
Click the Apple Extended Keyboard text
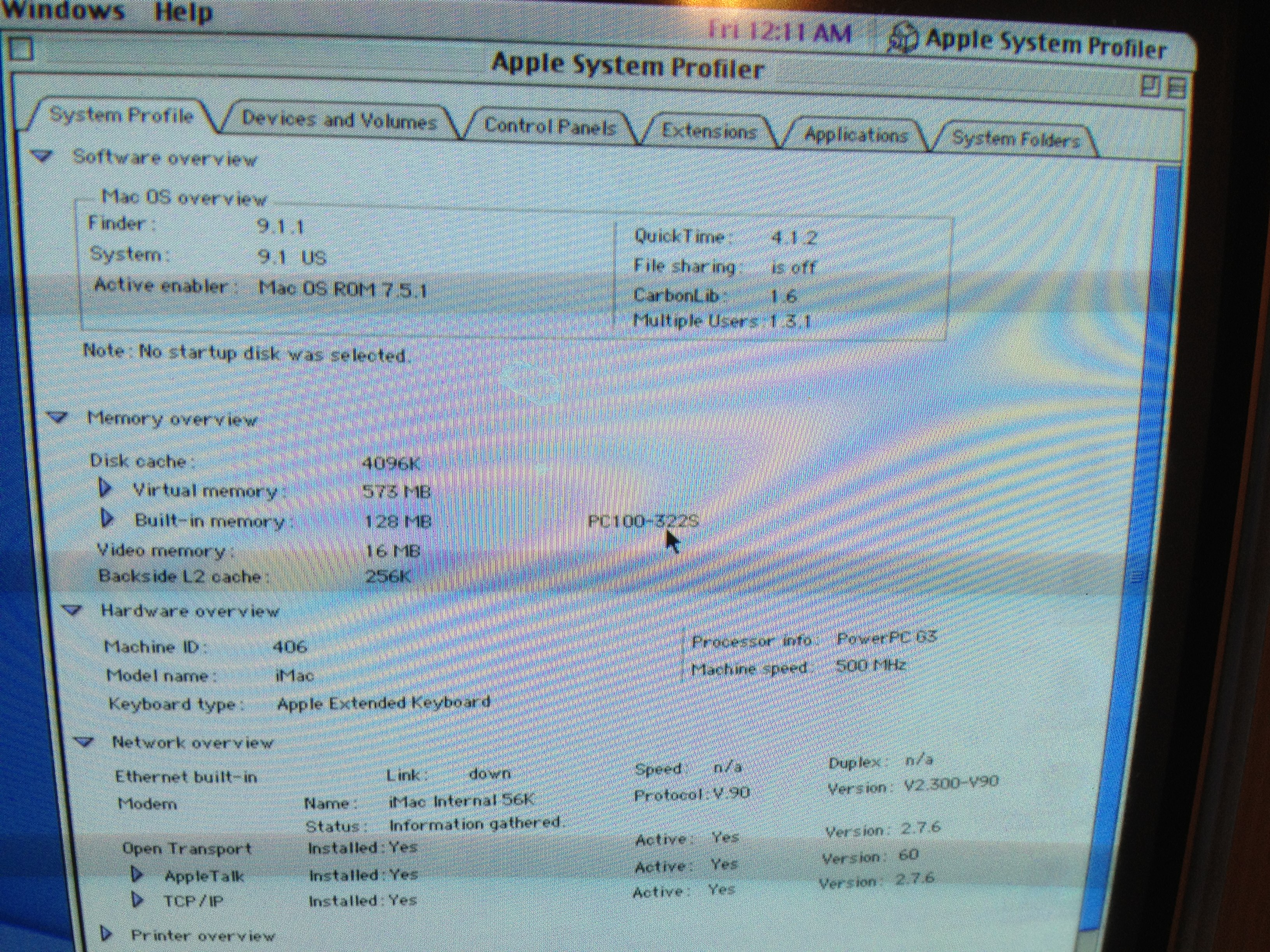[x=384, y=703]
